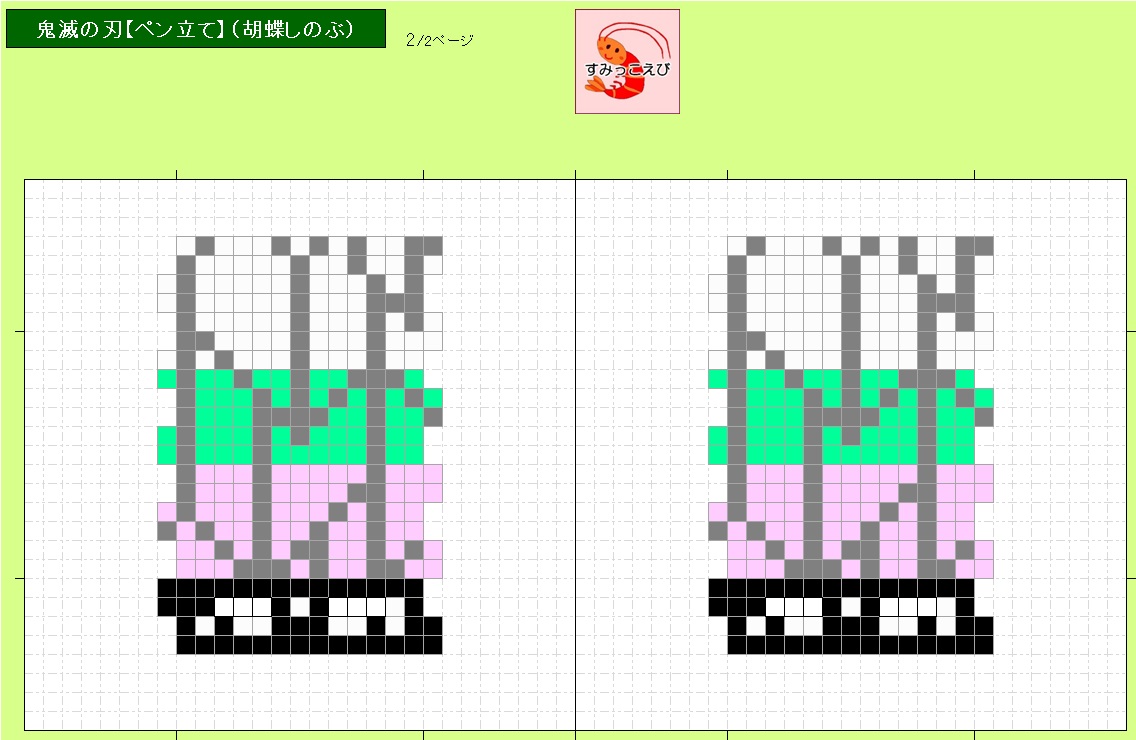The height and width of the screenshot is (740, 1136).
Task: Click the 2/2ページ page label
Action: coord(440,40)
